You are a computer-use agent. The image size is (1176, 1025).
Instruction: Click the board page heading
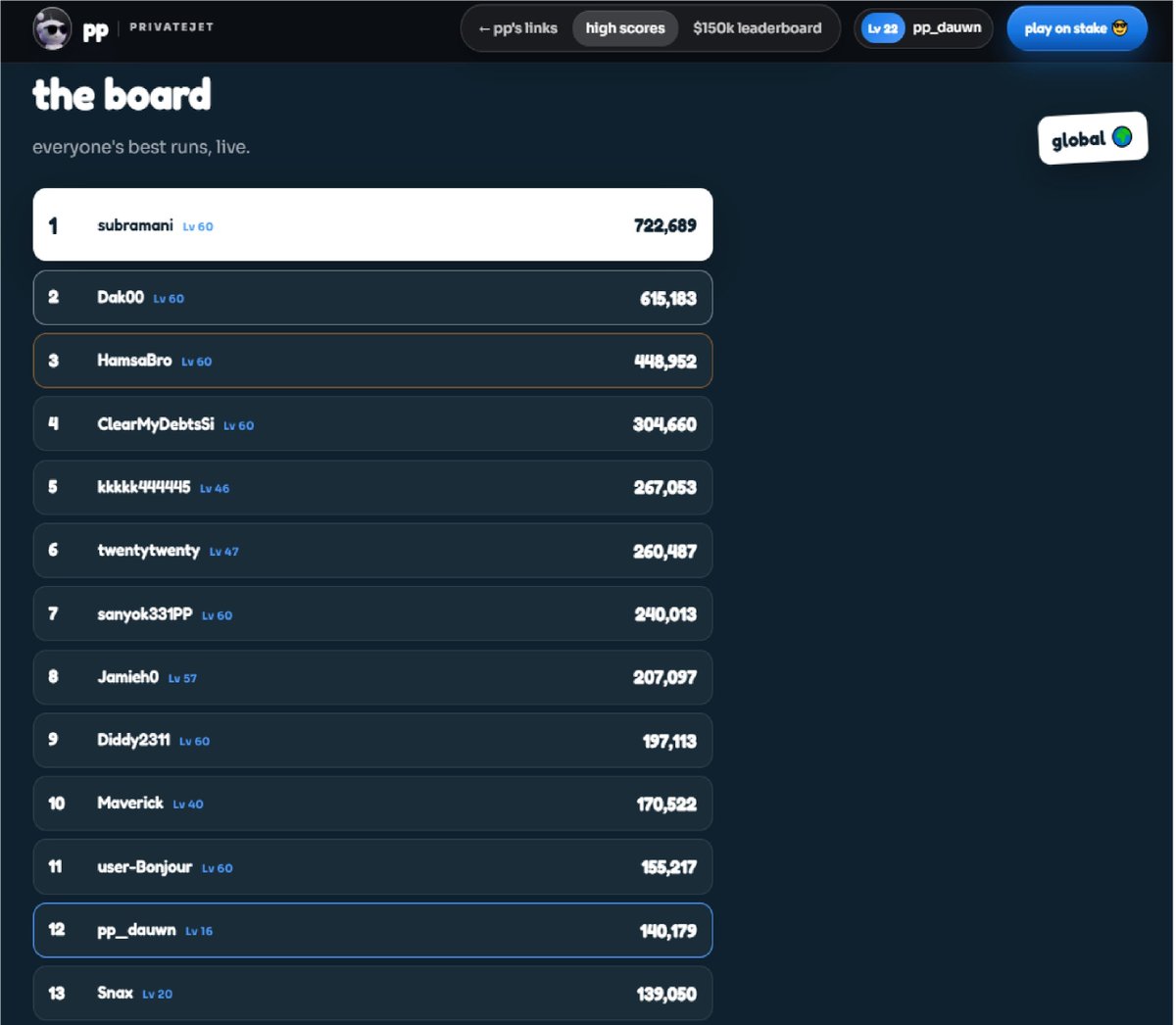pyautogui.click(x=122, y=95)
